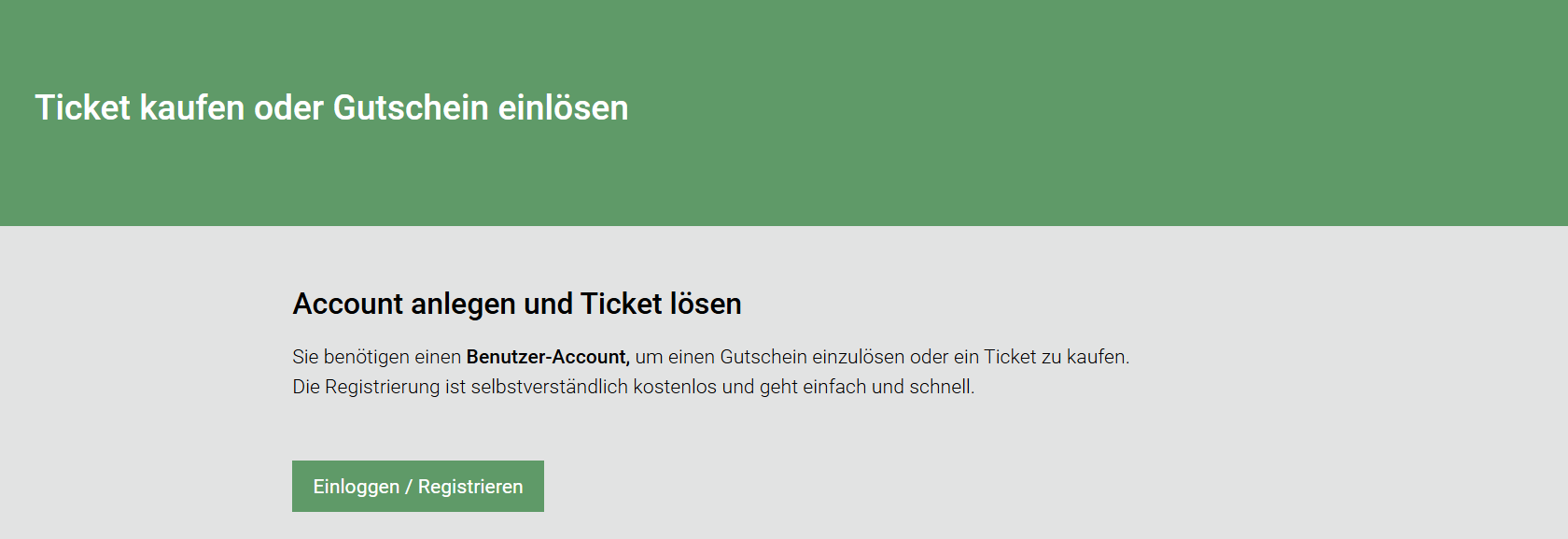
Task: Click the word einfach in the second sentence
Action: coord(834,387)
